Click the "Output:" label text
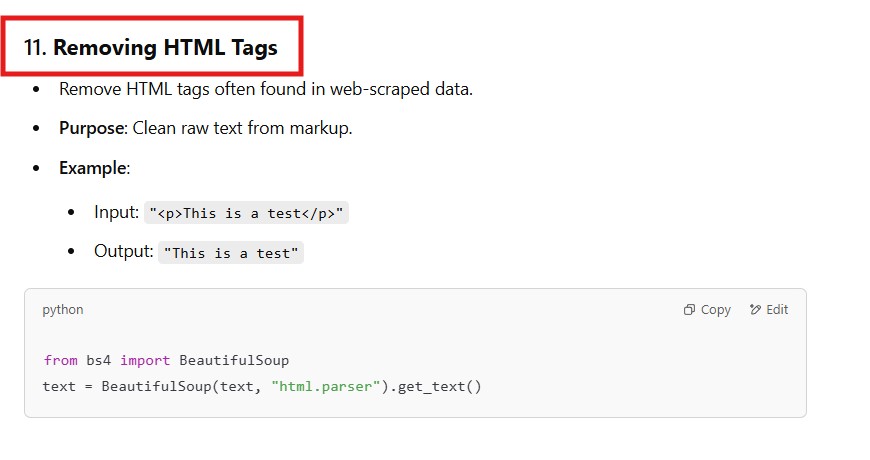Viewport: 870px width, 460px height. coord(123,252)
